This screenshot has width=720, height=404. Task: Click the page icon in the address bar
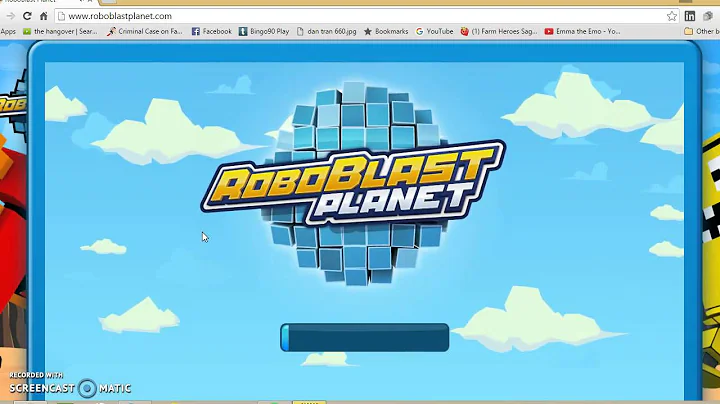pos(62,16)
